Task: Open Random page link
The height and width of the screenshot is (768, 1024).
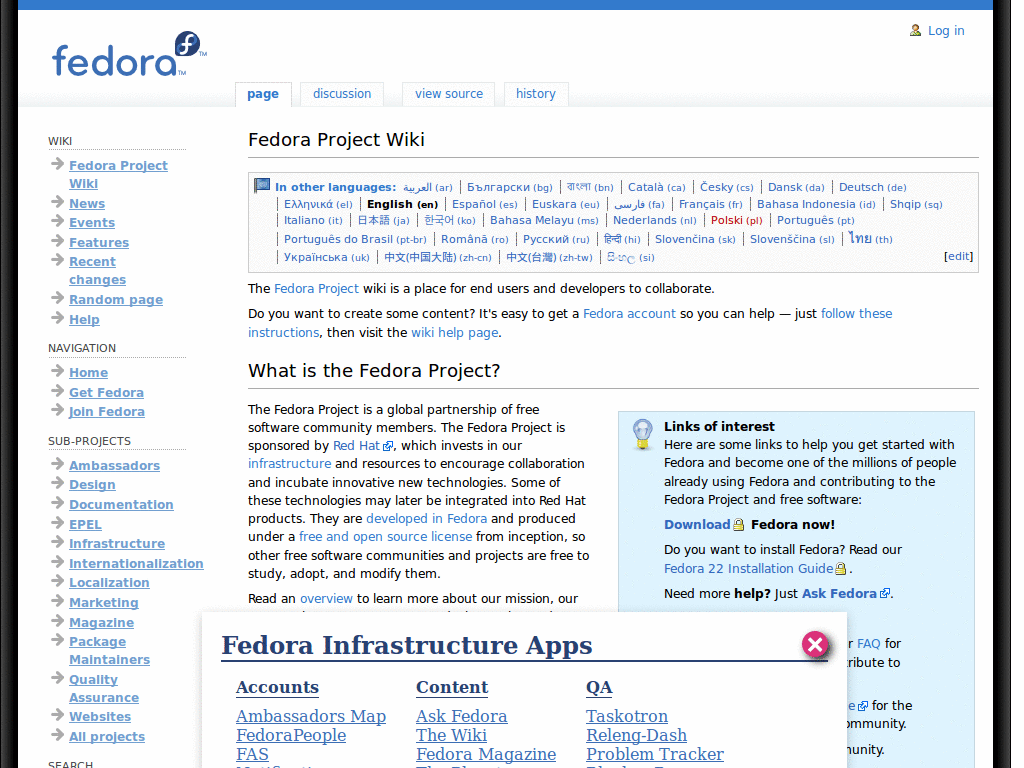Action: [116, 300]
